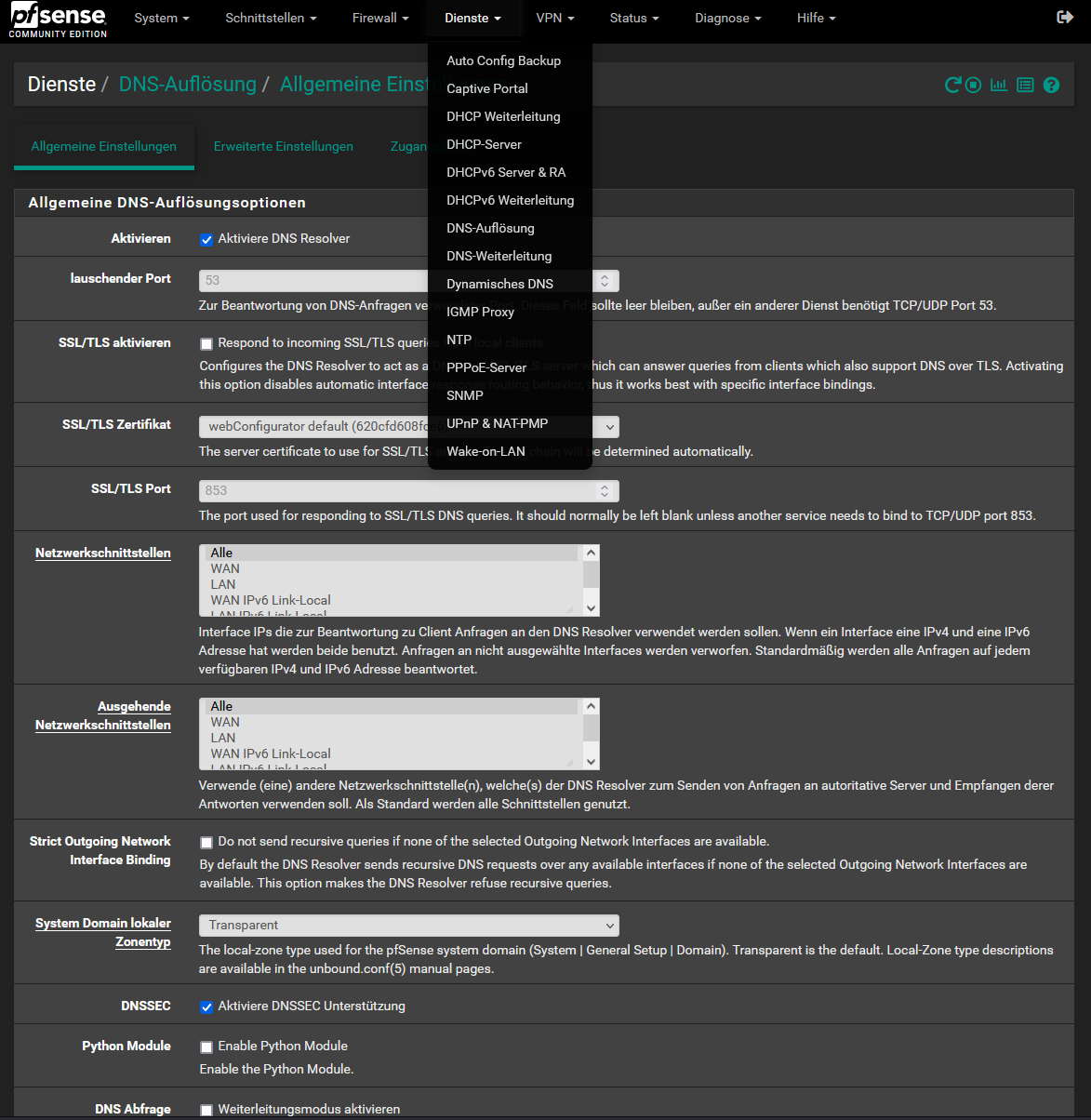Check the Do not send recursive queries option
Image resolution: width=1091 pixels, height=1120 pixels.
pos(206,843)
